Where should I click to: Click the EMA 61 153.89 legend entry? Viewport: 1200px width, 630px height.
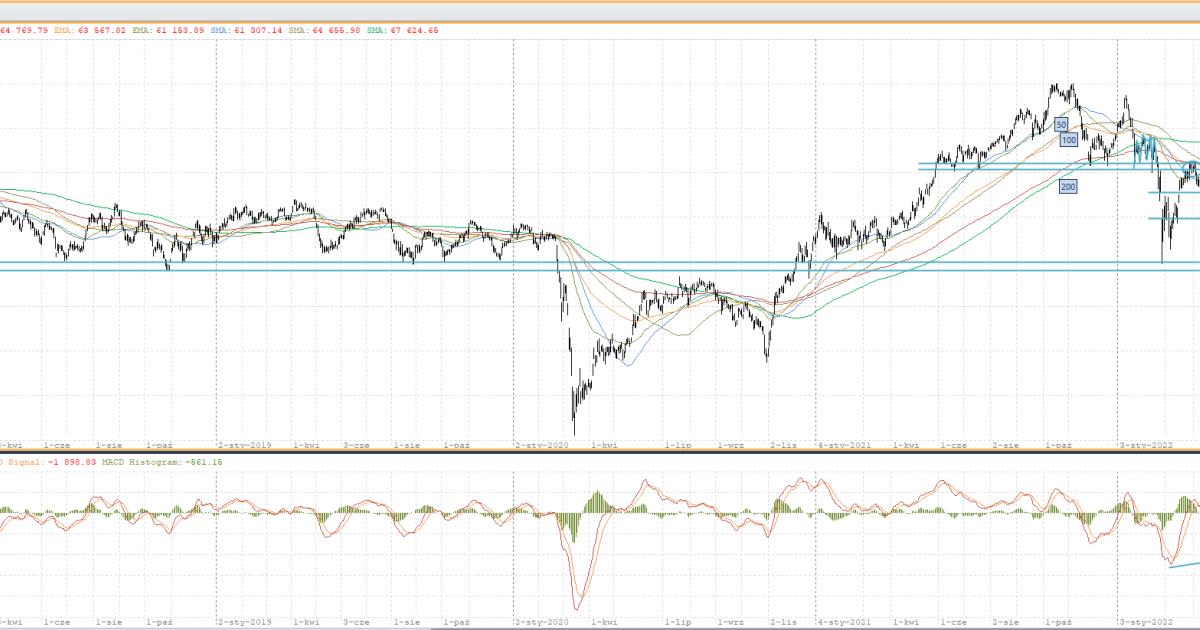coord(169,31)
